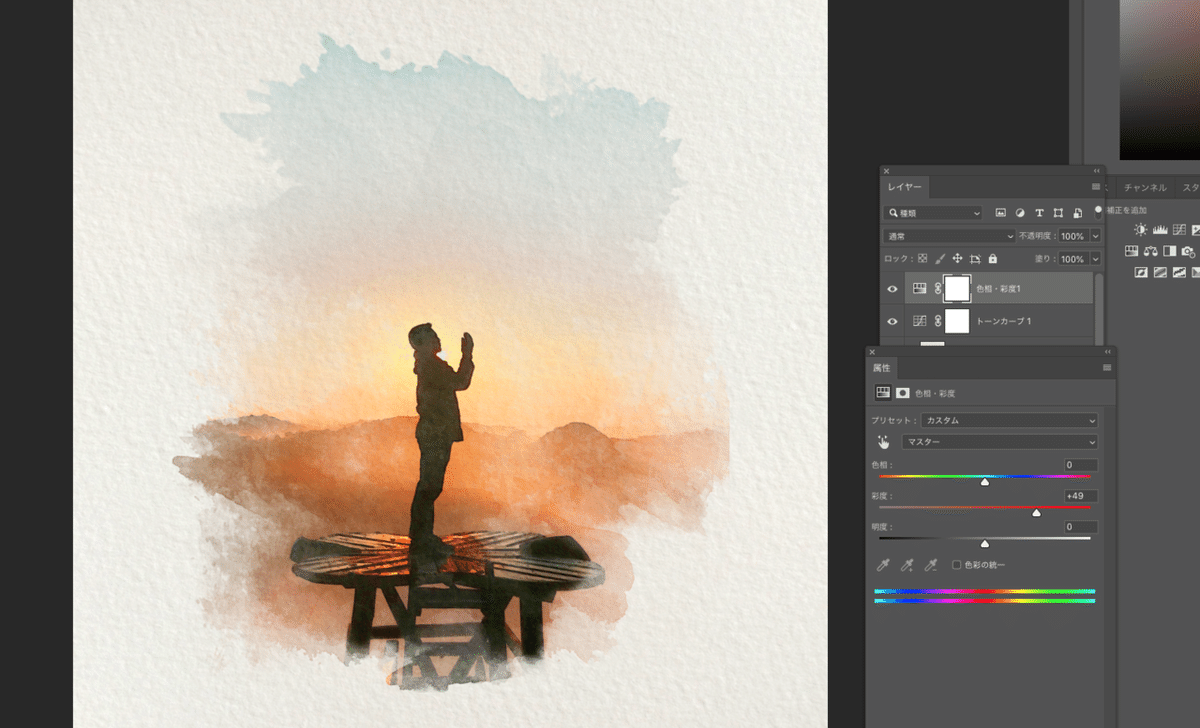Switch to the チャンネル tab
Image resolution: width=1200 pixels, height=728 pixels.
tap(1145, 187)
